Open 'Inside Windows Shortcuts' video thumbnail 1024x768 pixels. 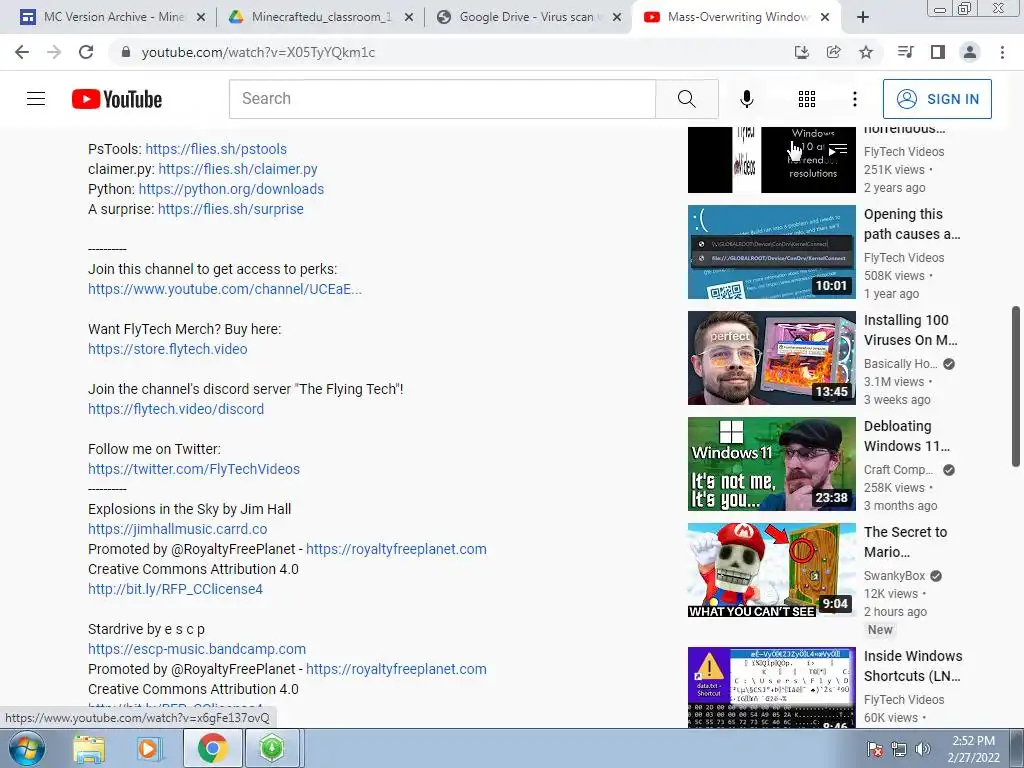pyautogui.click(x=771, y=687)
